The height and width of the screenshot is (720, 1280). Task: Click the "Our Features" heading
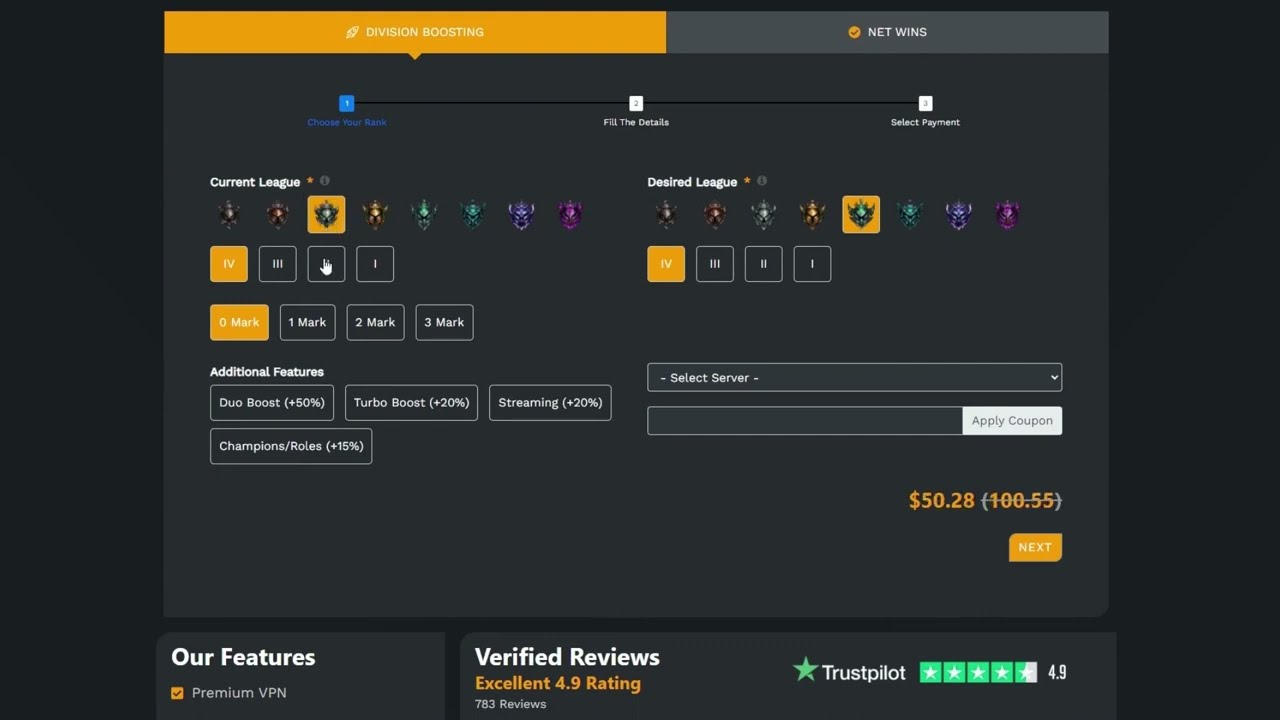coord(243,657)
